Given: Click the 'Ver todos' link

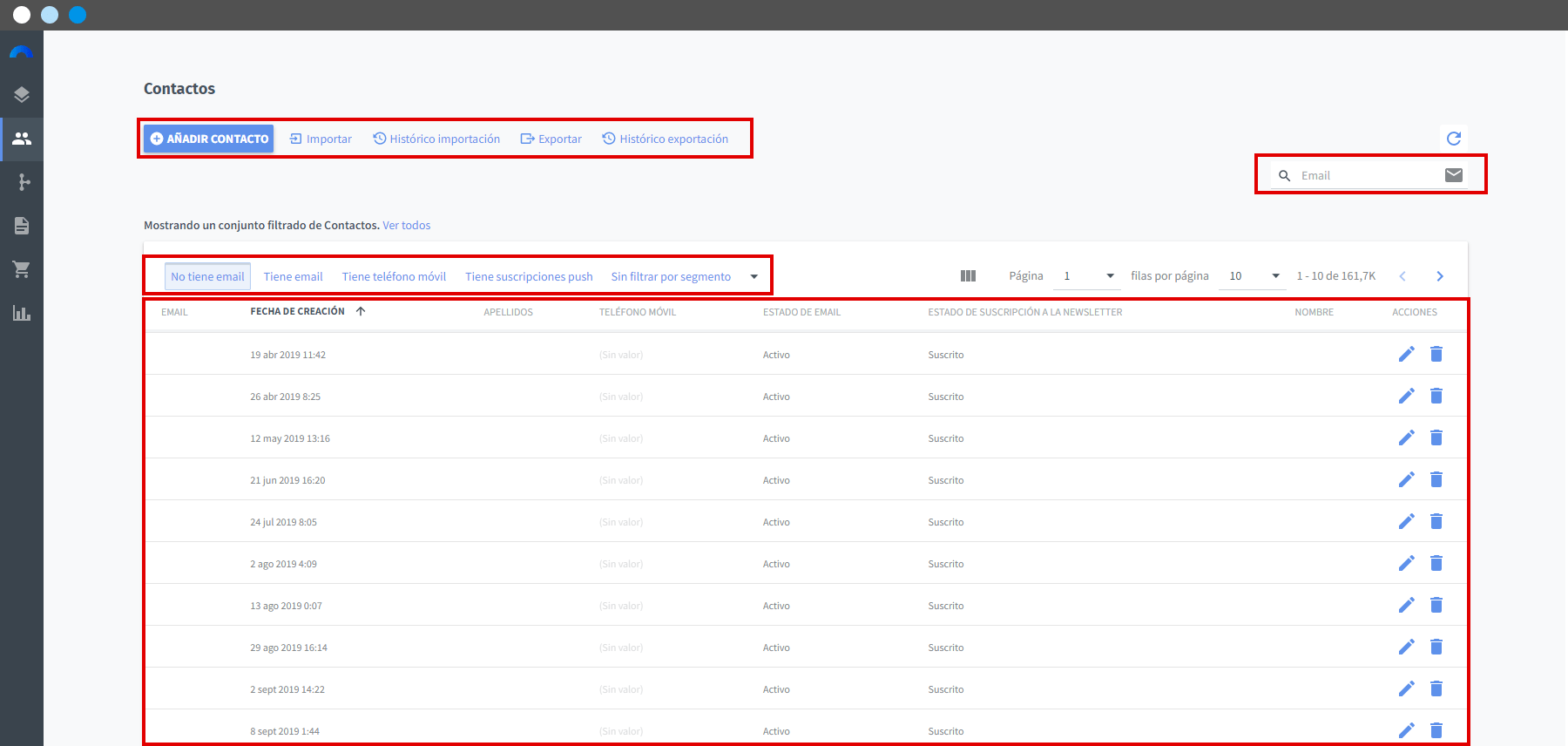Looking at the screenshot, I should [406, 225].
